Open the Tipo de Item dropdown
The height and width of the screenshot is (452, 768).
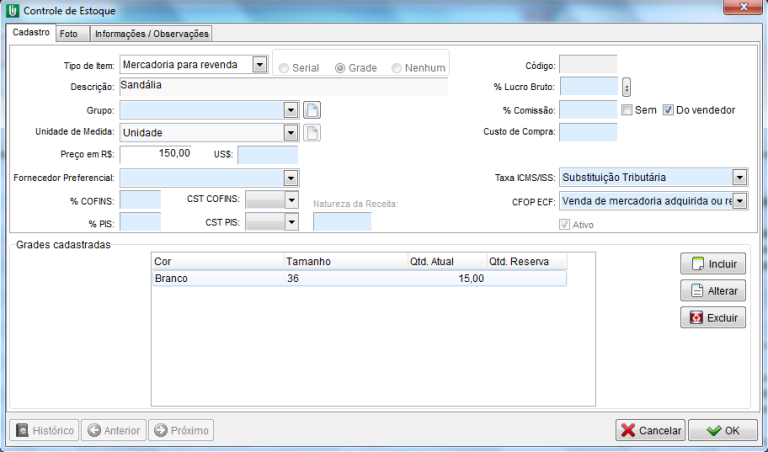pos(260,65)
